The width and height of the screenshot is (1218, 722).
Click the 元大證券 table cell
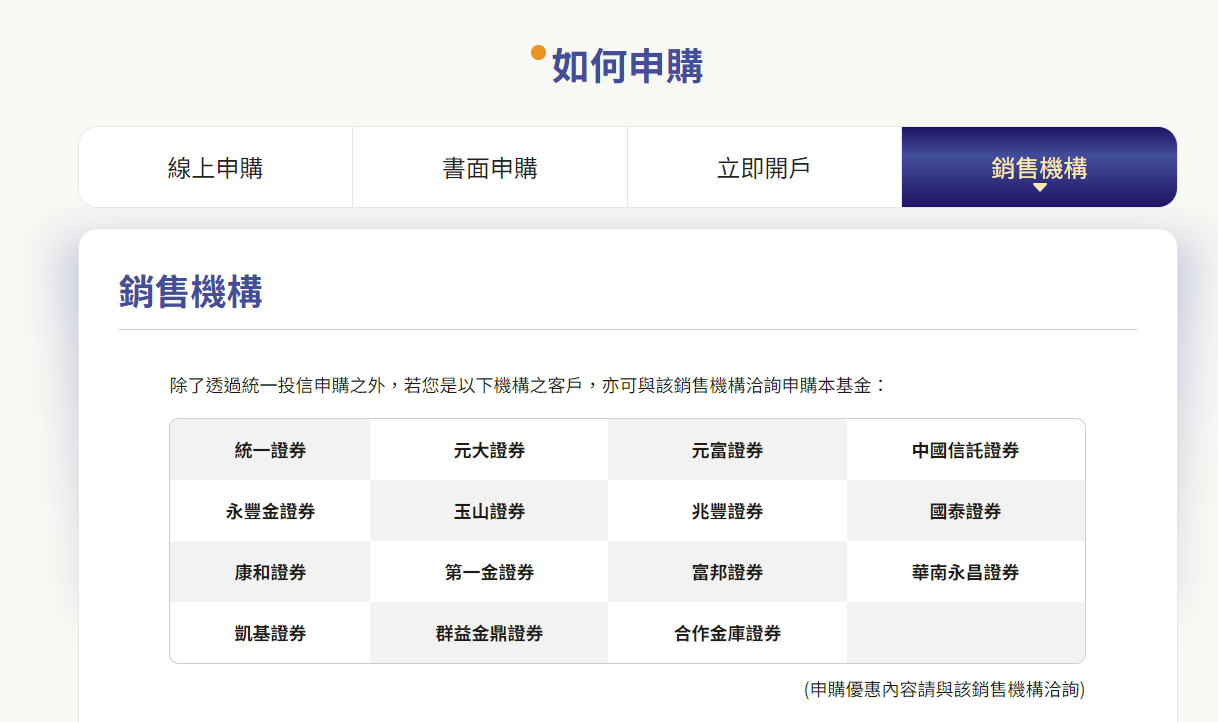tap(489, 450)
